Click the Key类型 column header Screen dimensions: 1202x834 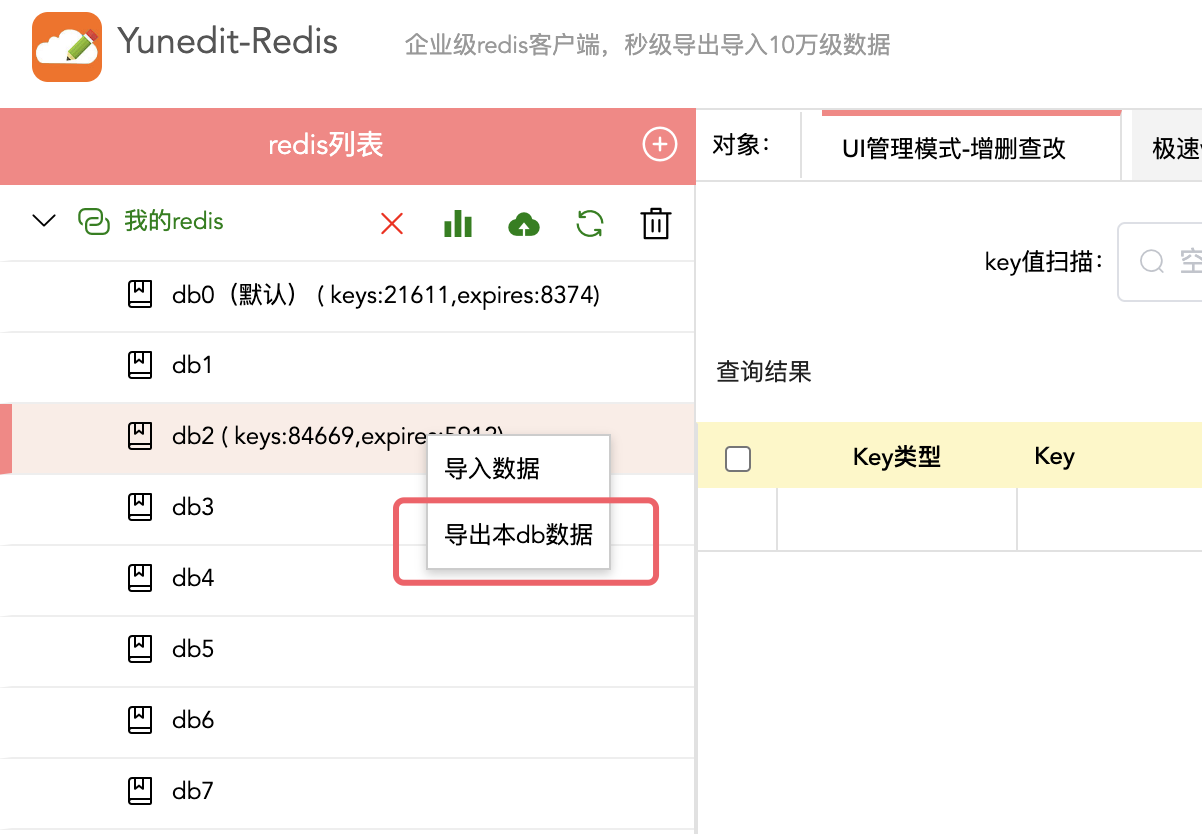pyautogui.click(x=897, y=457)
